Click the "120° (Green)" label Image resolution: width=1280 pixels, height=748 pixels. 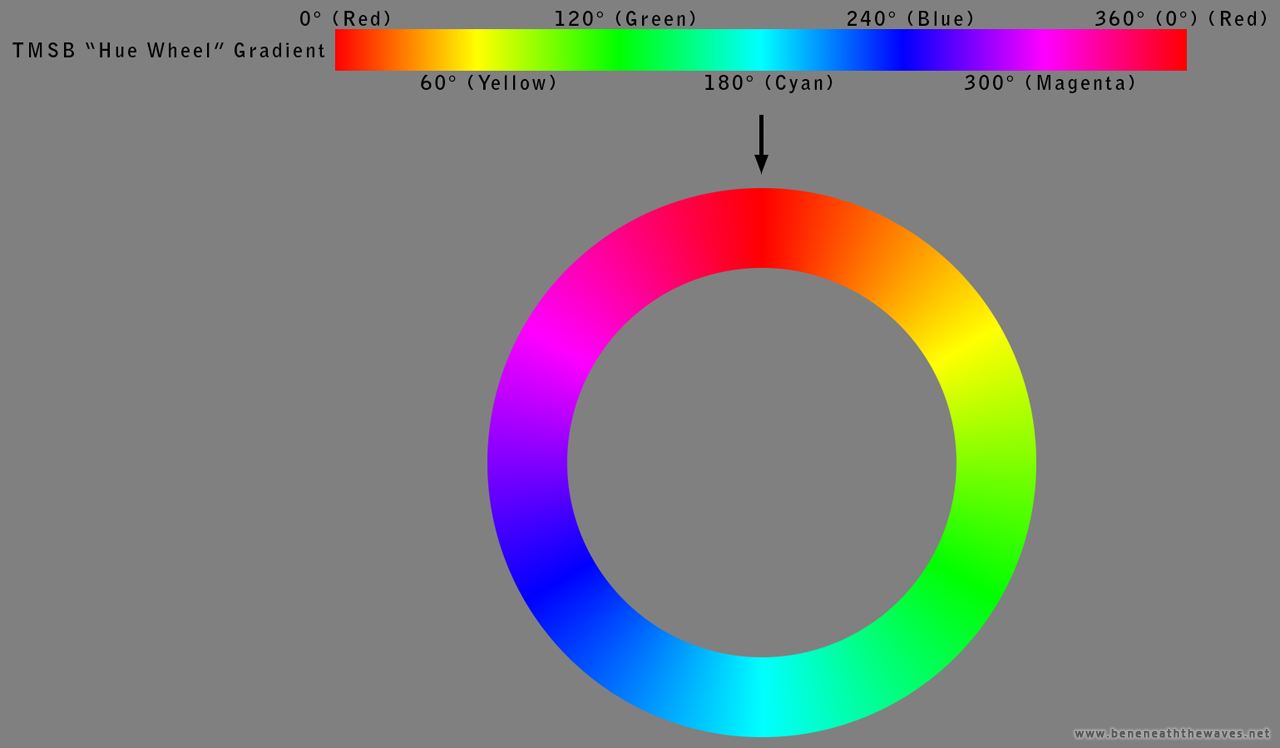(x=625, y=19)
